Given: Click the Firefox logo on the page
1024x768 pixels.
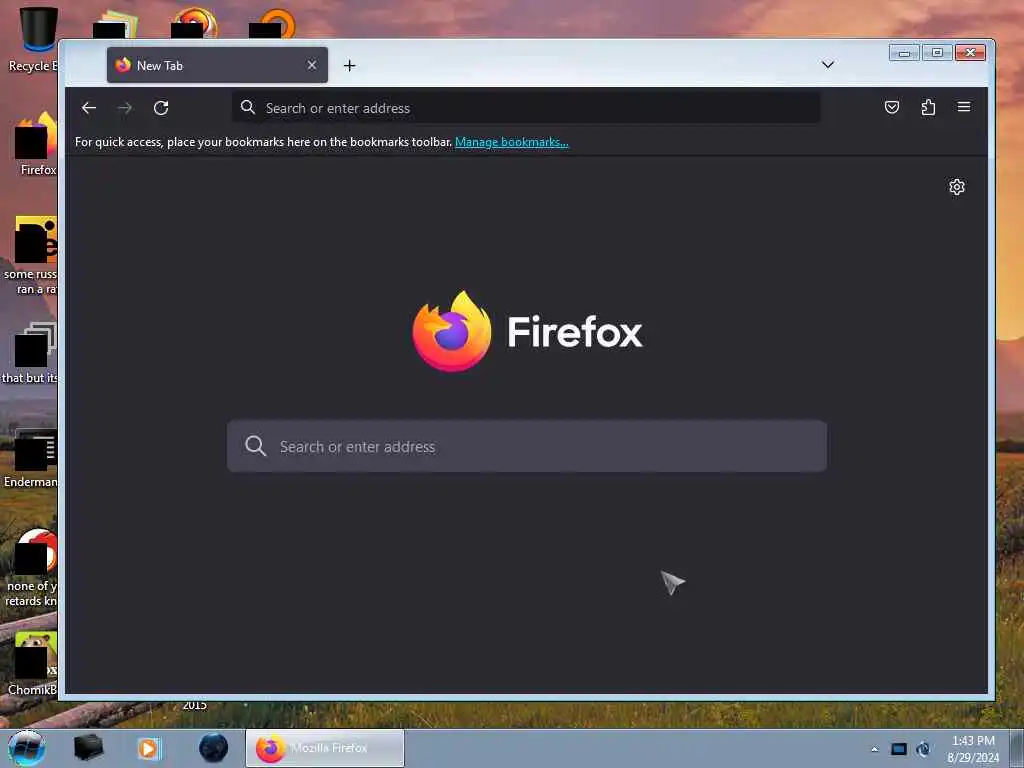Looking at the screenshot, I should click(452, 331).
